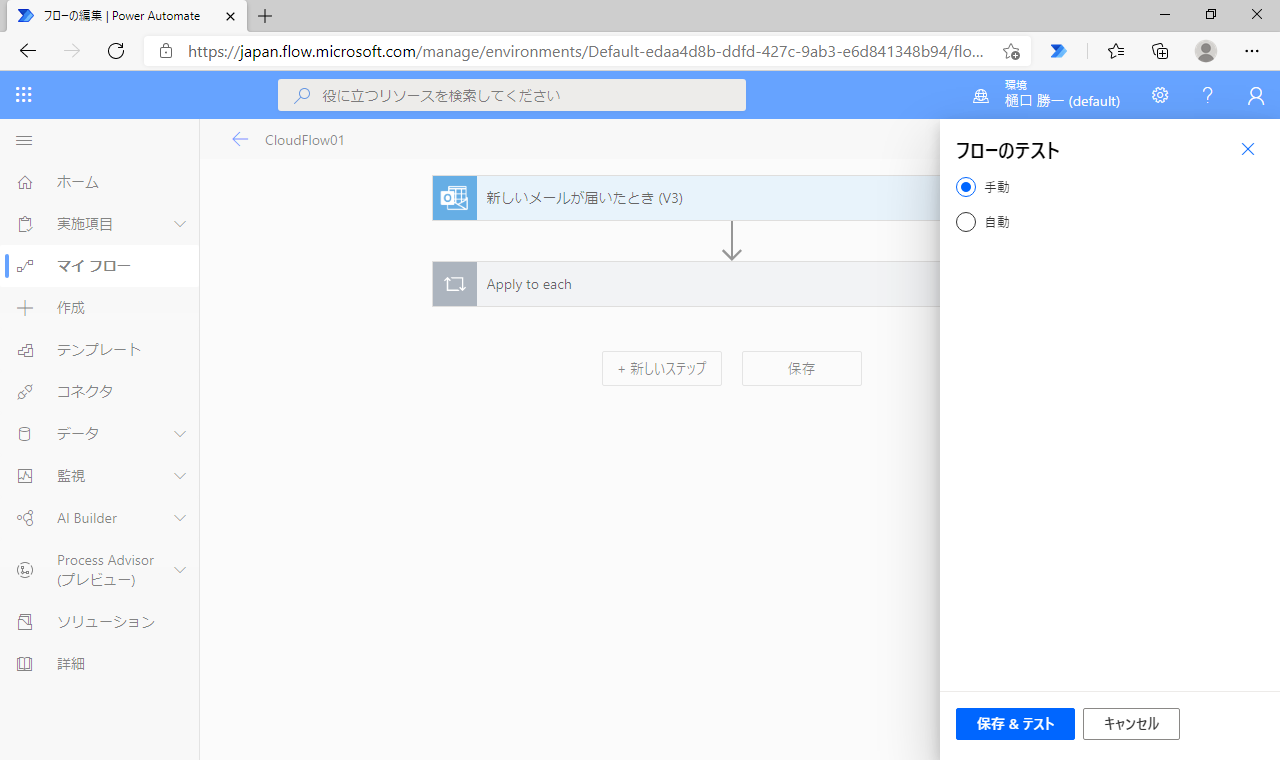Click the book icon beside 詳細

point(25,664)
